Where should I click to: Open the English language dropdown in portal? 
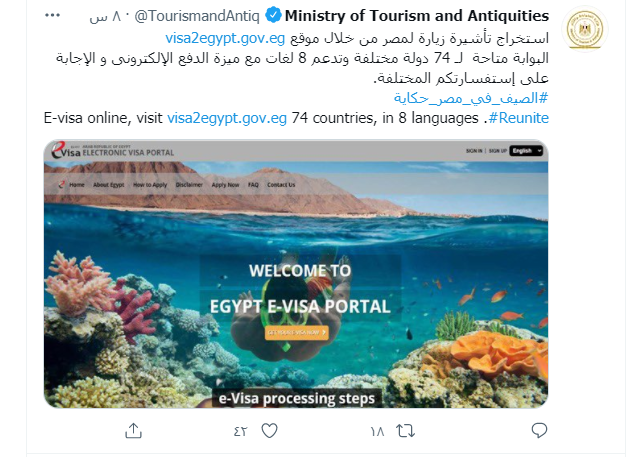point(526,151)
